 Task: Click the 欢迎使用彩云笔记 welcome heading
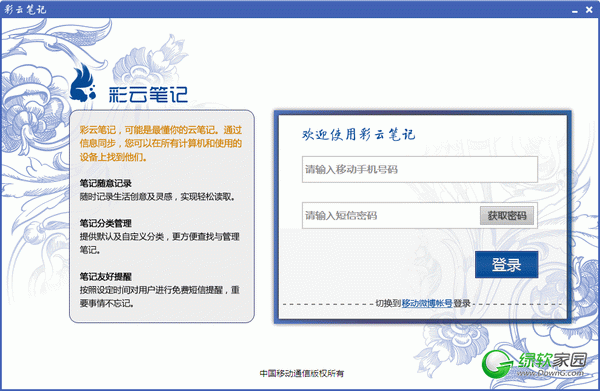coord(359,134)
